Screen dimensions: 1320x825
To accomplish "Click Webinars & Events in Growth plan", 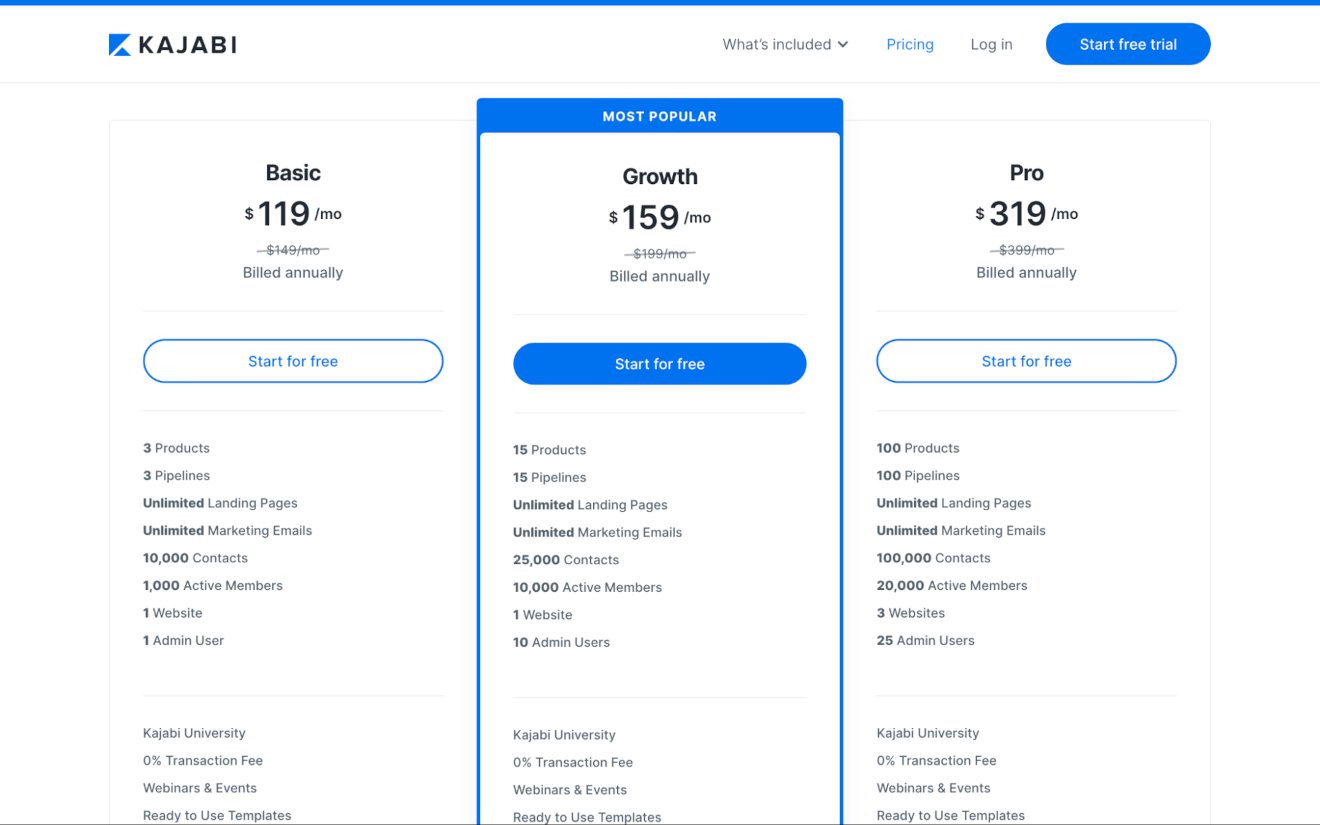I will (x=570, y=790).
